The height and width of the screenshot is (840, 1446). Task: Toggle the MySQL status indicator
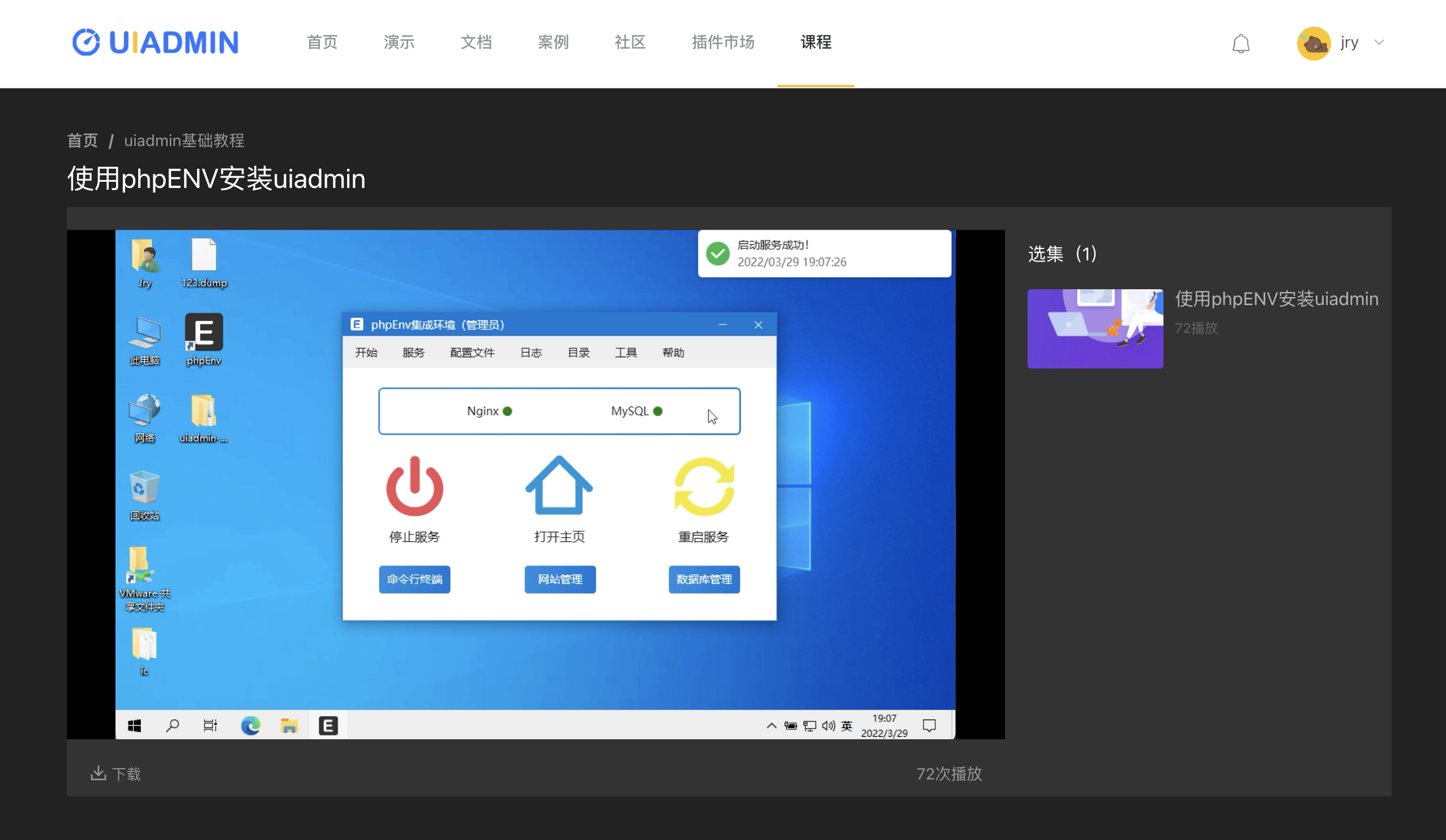pyautogui.click(x=657, y=411)
